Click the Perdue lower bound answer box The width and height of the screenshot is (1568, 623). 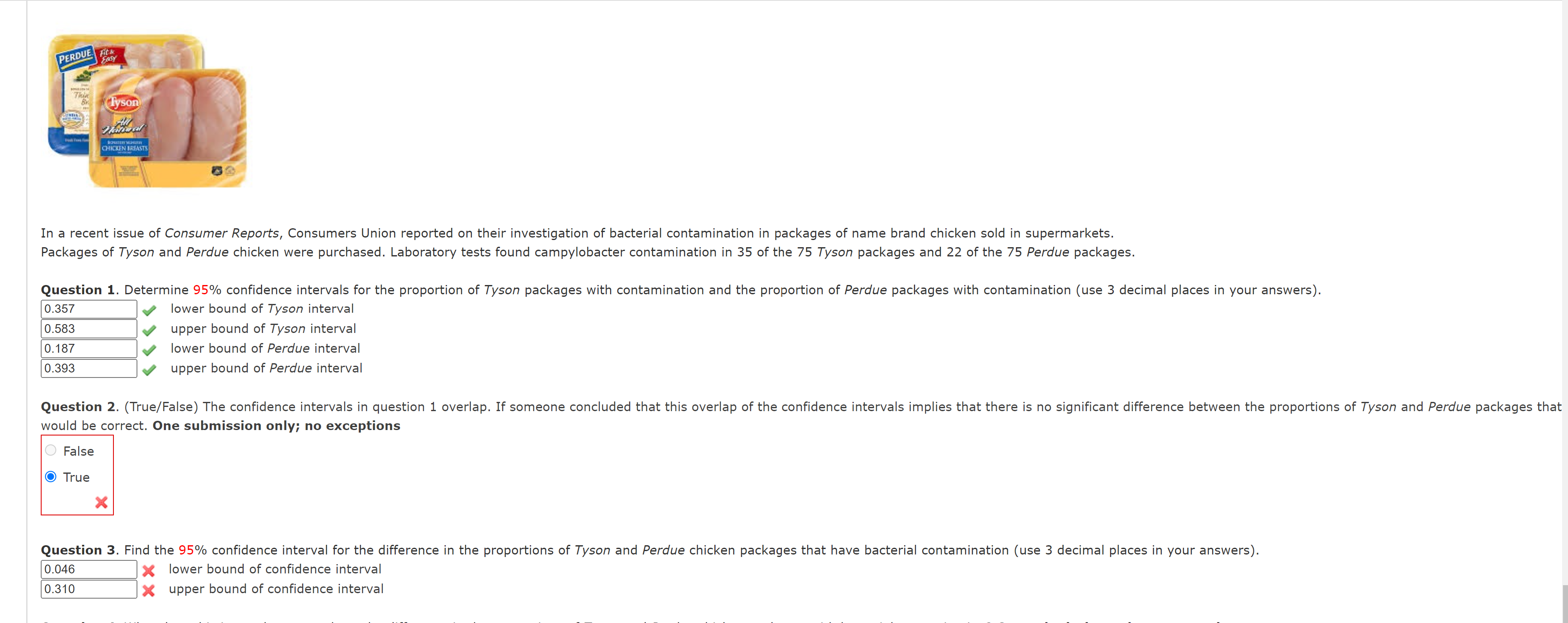88,348
